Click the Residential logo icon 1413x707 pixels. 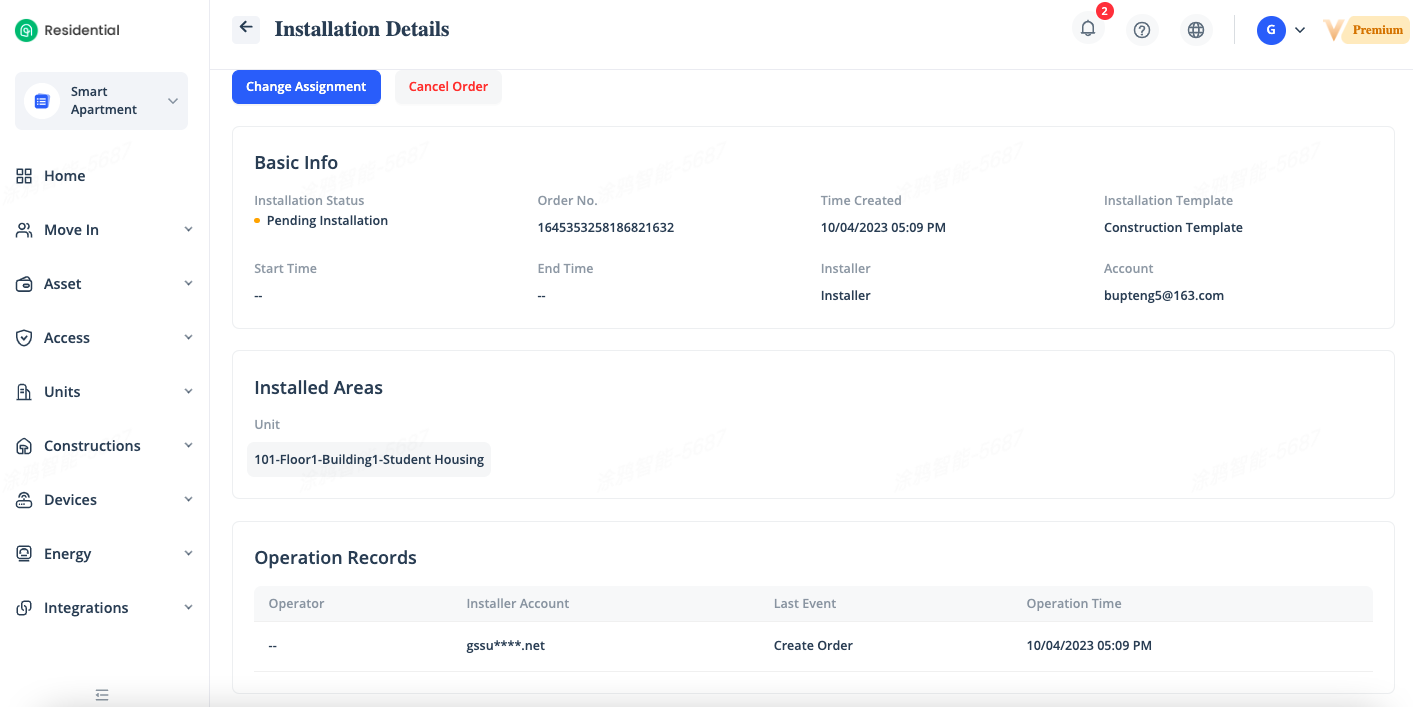pos(26,30)
